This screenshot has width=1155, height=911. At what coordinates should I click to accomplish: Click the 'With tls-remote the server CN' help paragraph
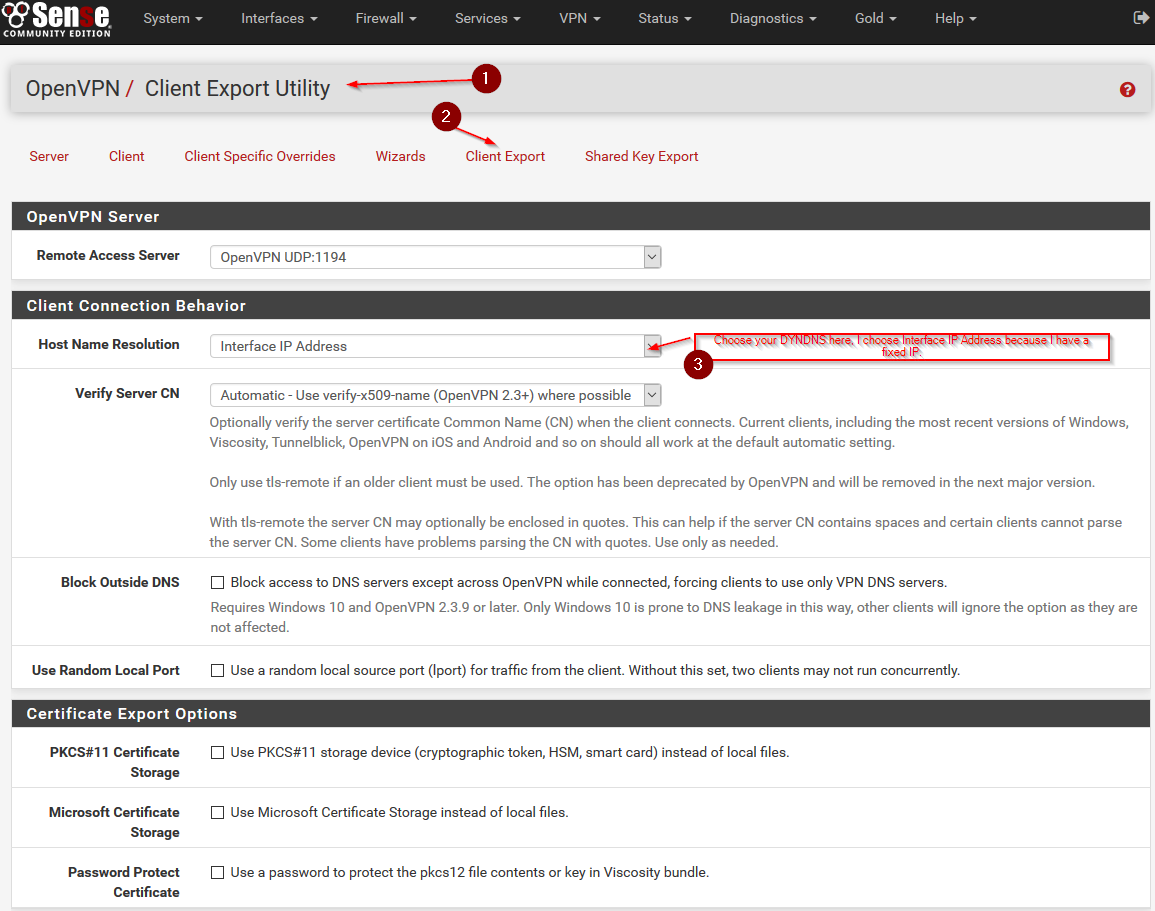(x=666, y=532)
